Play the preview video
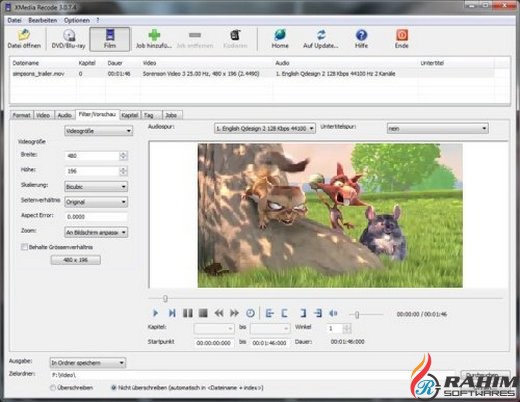This screenshot has width=520, height=402. pos(155,313)
